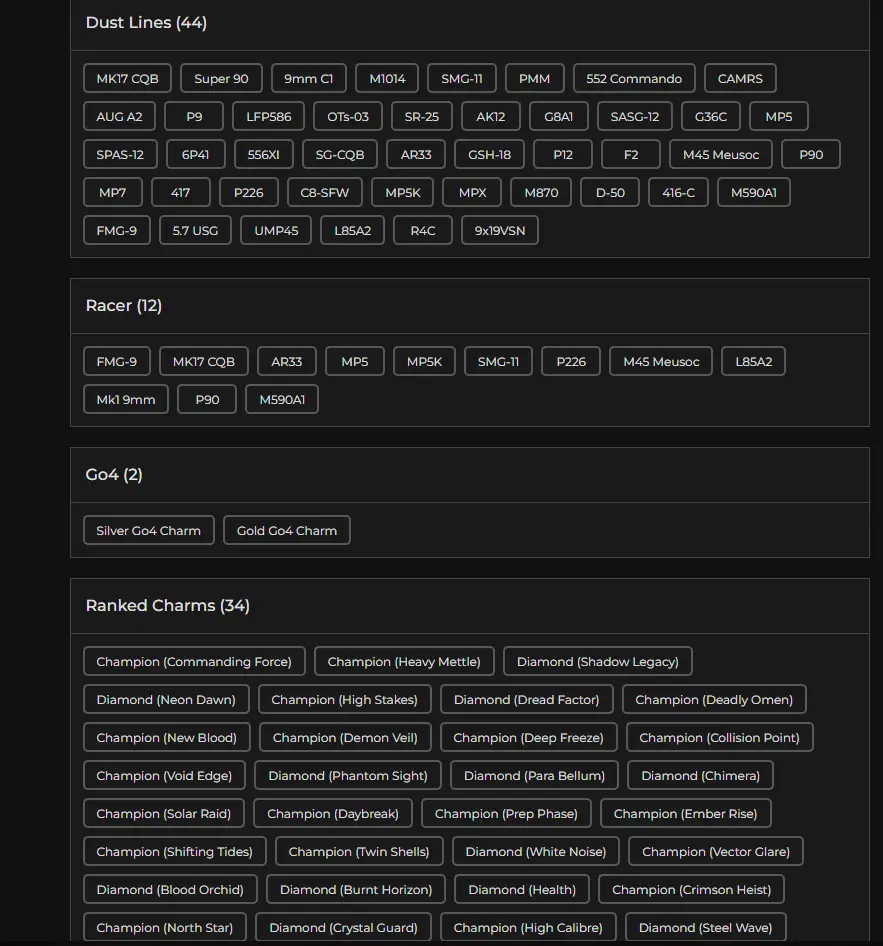Click Diamond (Phantom Sight) charm tag
The width and height of the screenshot is (883, 946).
pyautogui.click(x=347, y=775)
